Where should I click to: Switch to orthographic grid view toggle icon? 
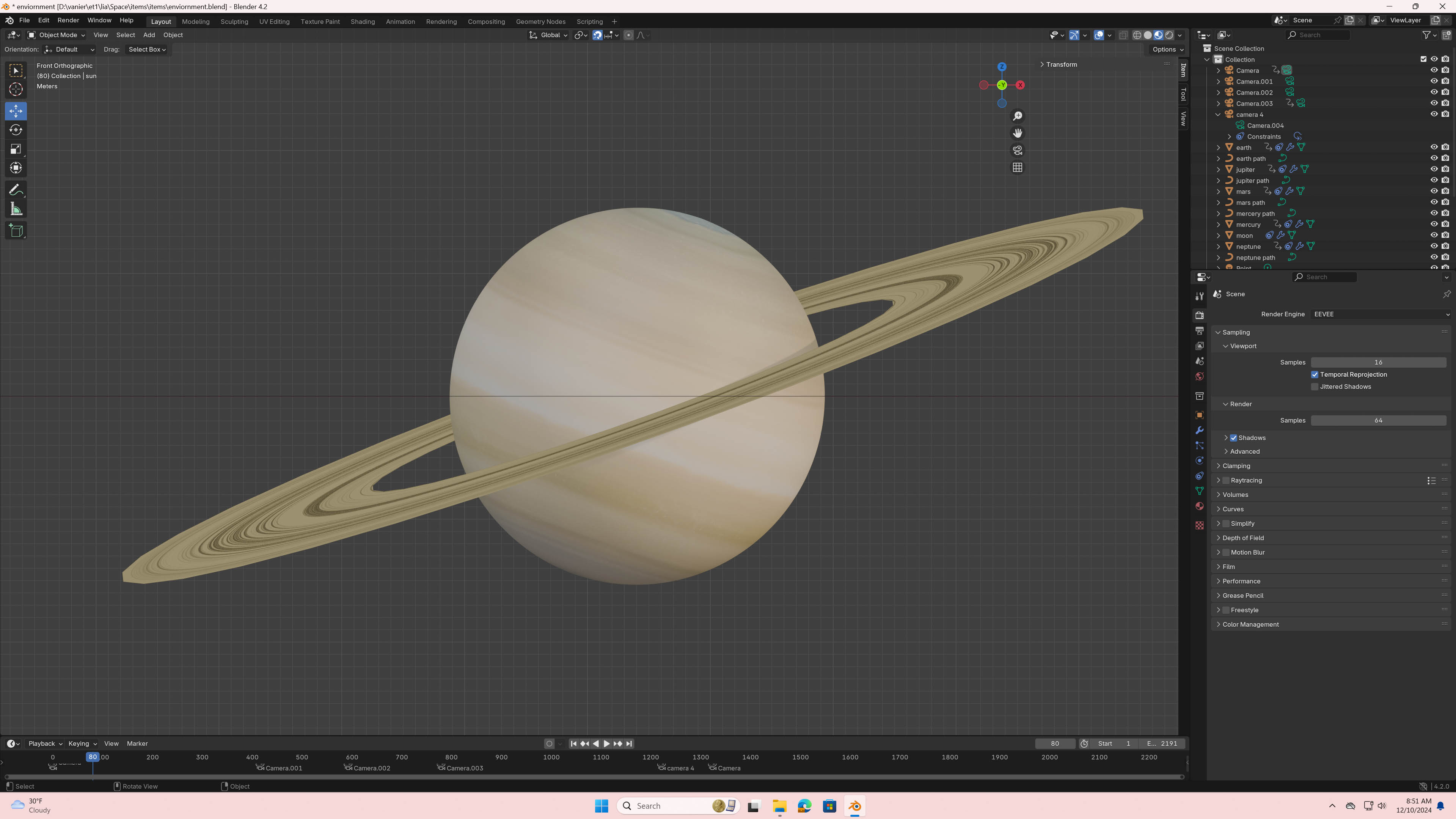click(1018, 168)
